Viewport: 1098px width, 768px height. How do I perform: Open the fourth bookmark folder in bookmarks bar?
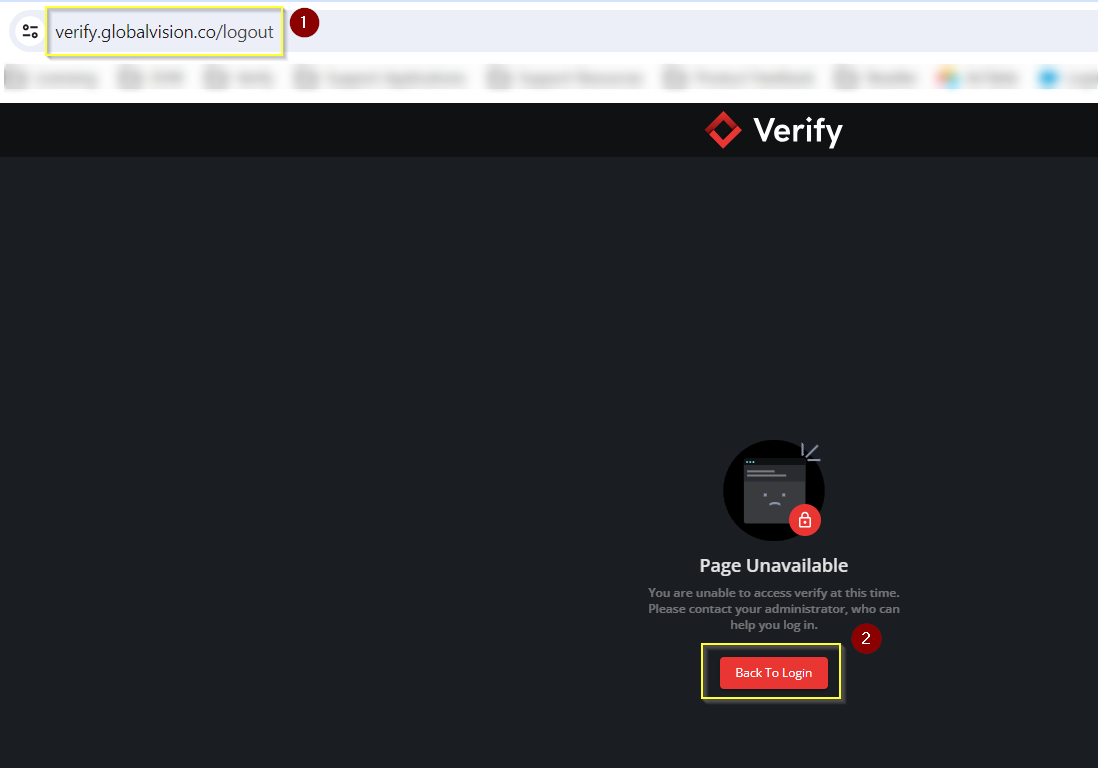point(380,78)
